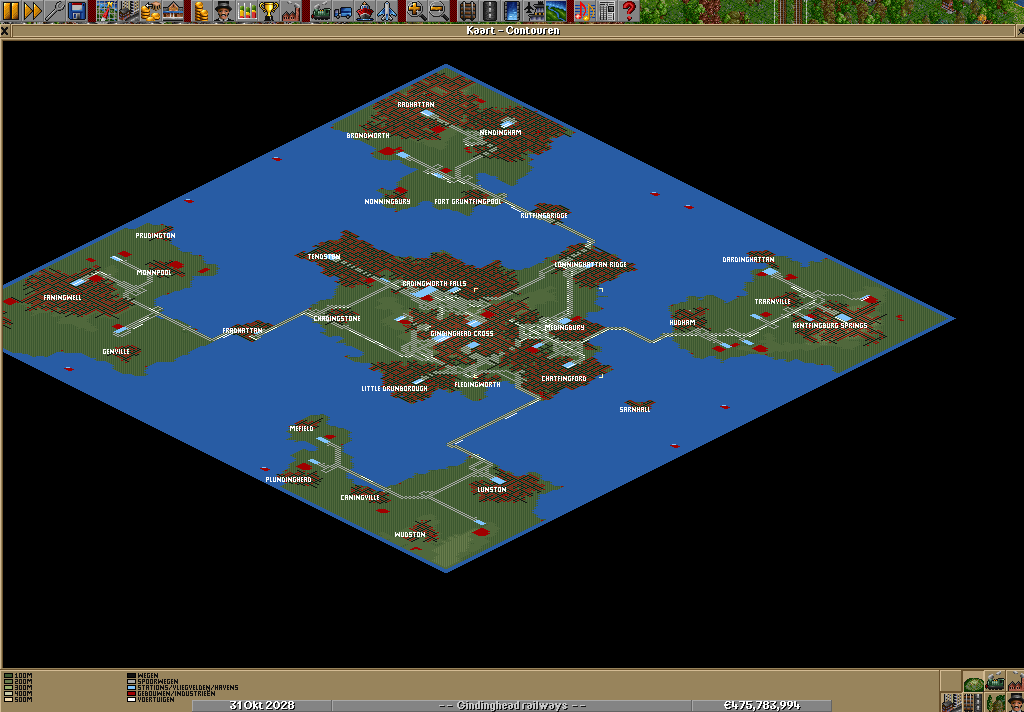The height and width of the screenshot is (712, 1024).
Task: Zoom out with the minus magnifier
Action: click(438, 11)
